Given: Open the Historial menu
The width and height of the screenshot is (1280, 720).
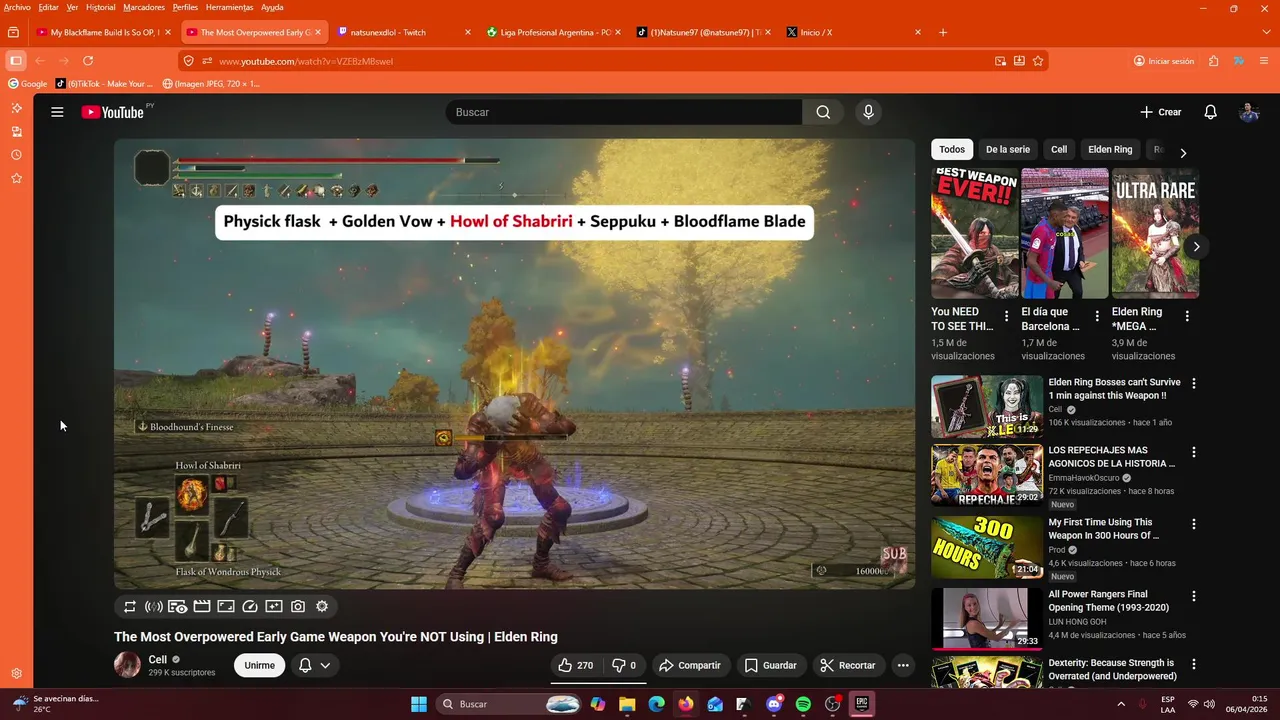Looking at the screenshot, I should click(x=100, y=7).
